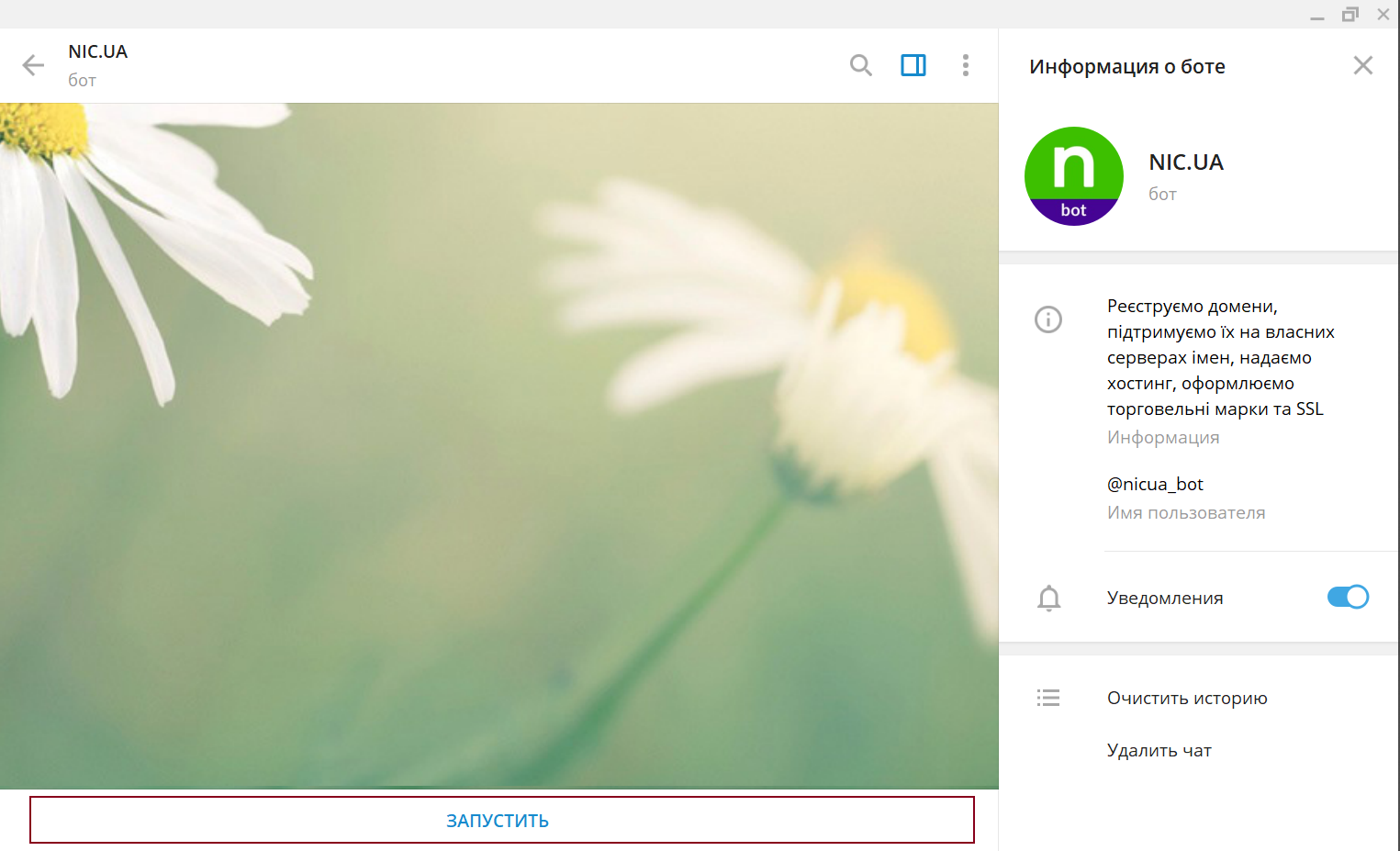
Task: Click the NIC.UA chat header title
Action: pyautogui.click(x=97, y=51)
